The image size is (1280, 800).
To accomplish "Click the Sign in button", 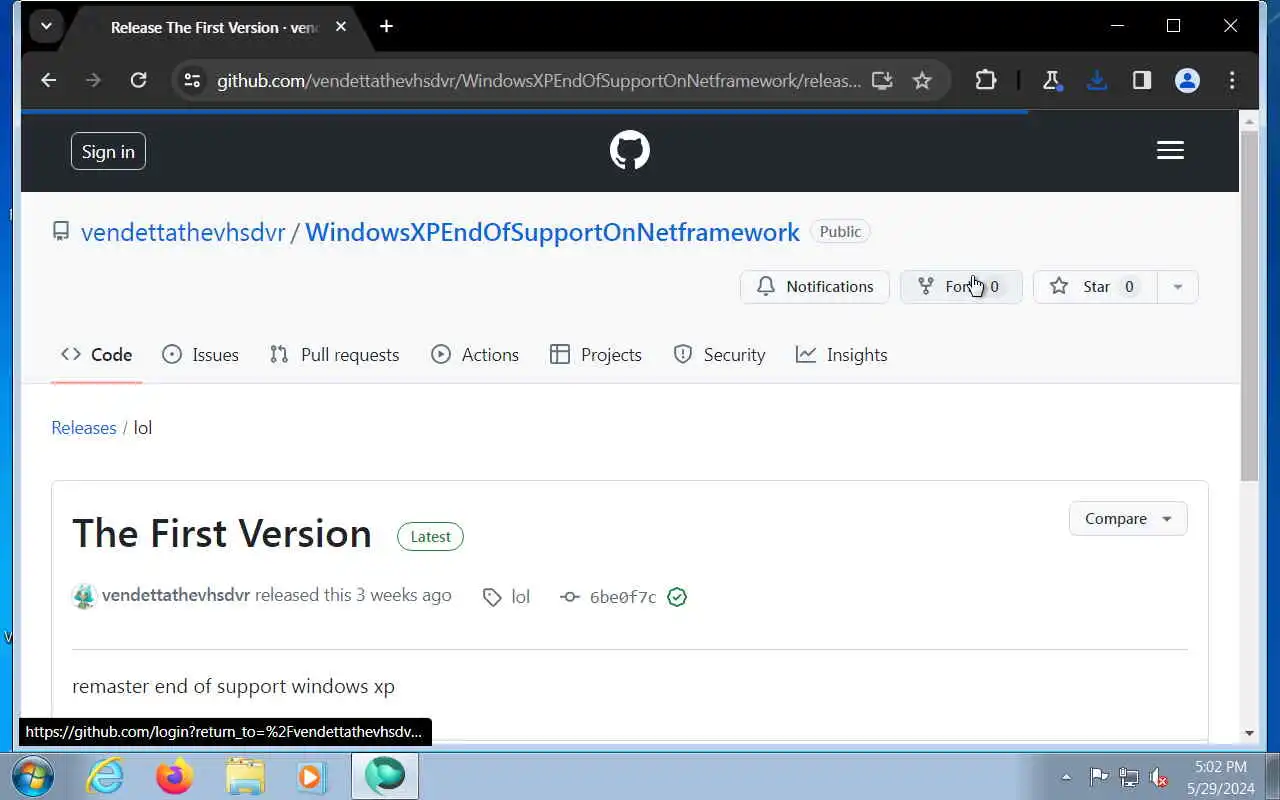I will coord(108,151).
